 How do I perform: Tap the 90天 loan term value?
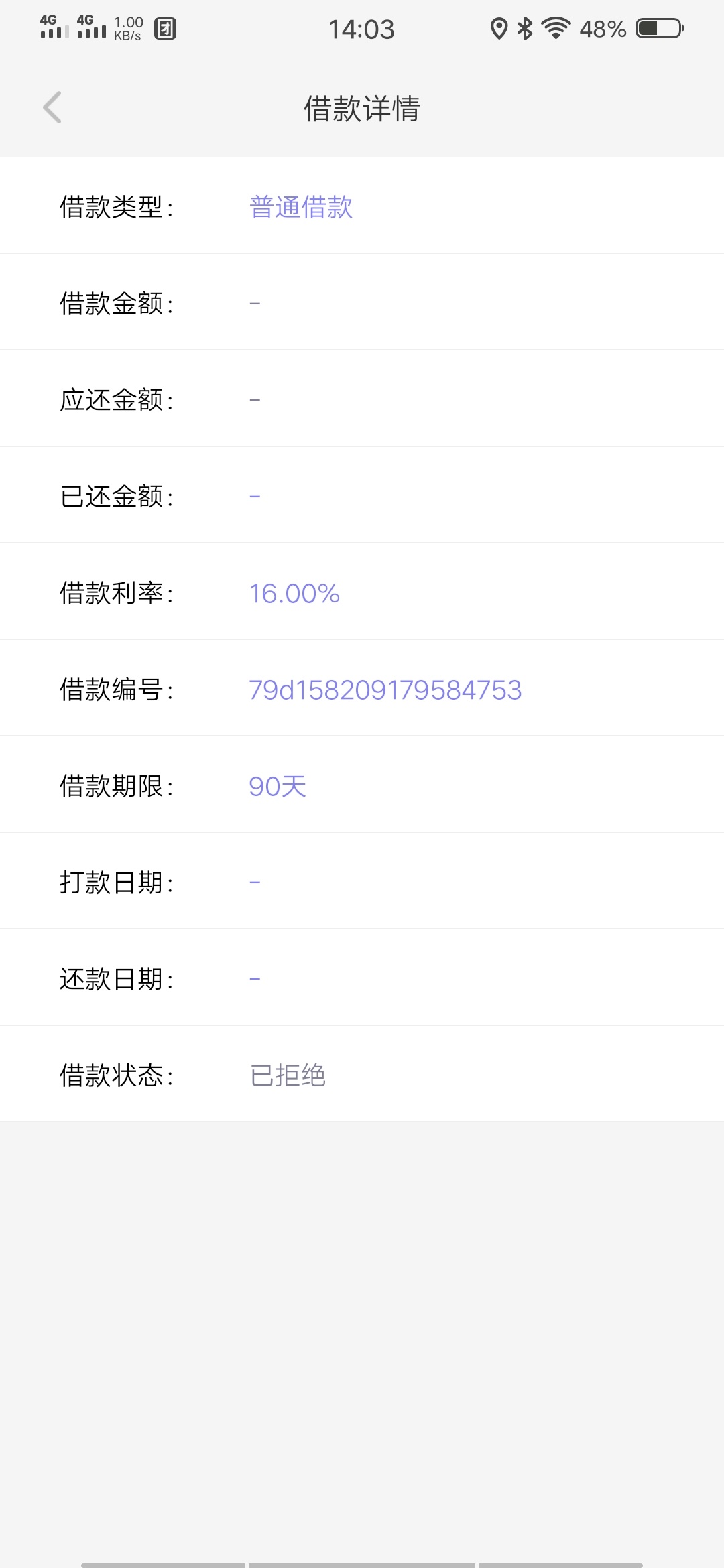[x=278, y=786]
